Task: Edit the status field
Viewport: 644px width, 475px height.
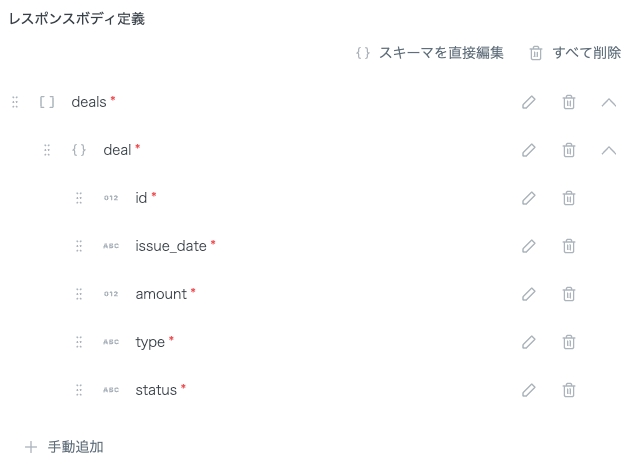Action: (529, 390)
